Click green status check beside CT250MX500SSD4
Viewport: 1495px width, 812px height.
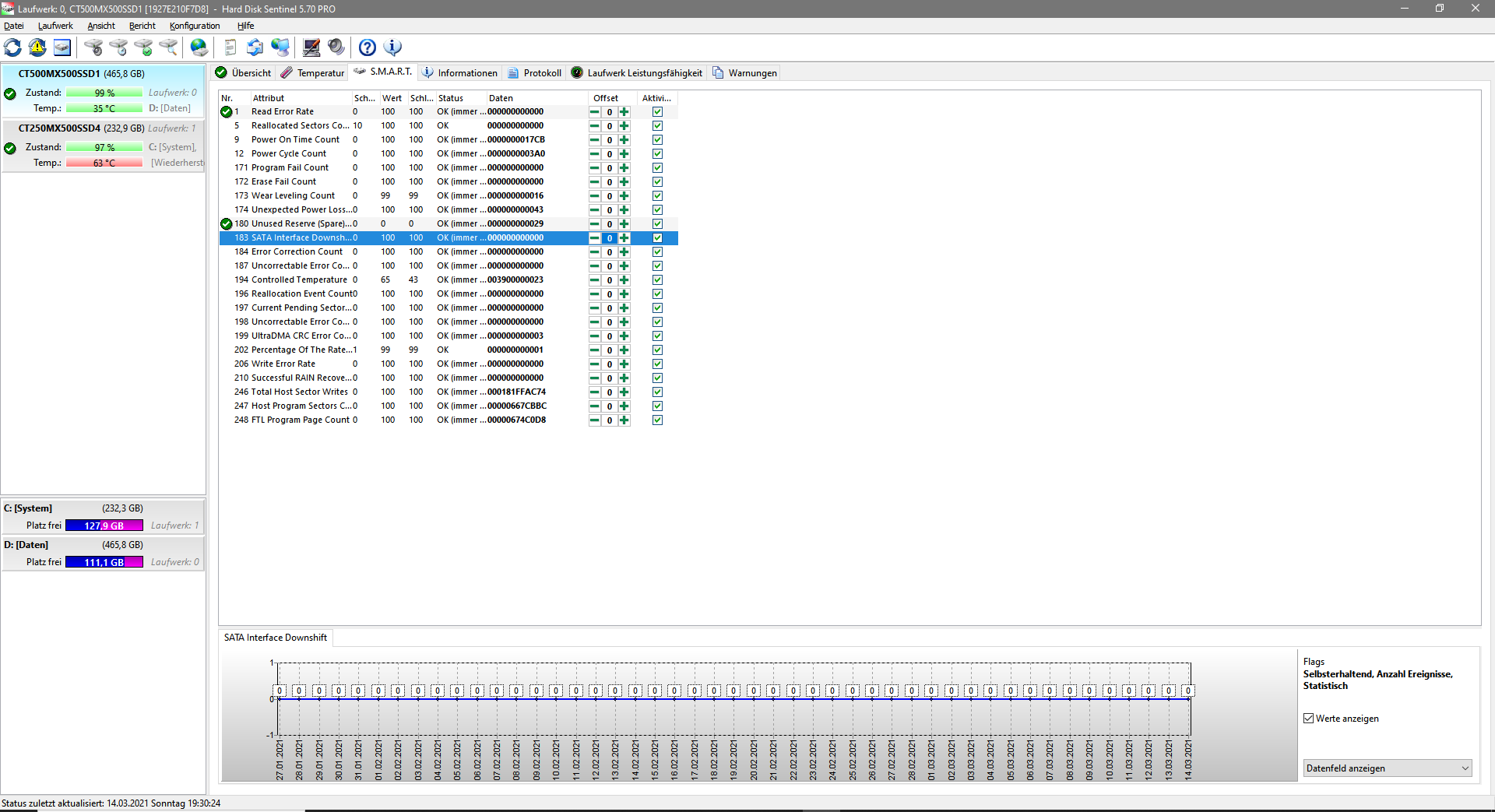10,149
